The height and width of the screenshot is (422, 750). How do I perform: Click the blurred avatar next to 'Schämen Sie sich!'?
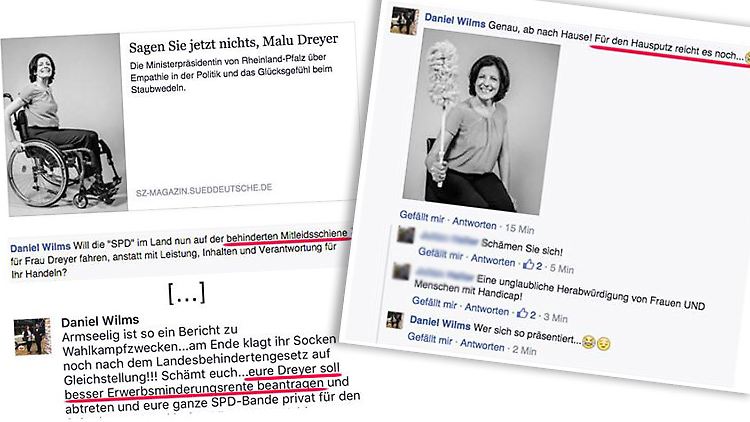tap(406, 234)
